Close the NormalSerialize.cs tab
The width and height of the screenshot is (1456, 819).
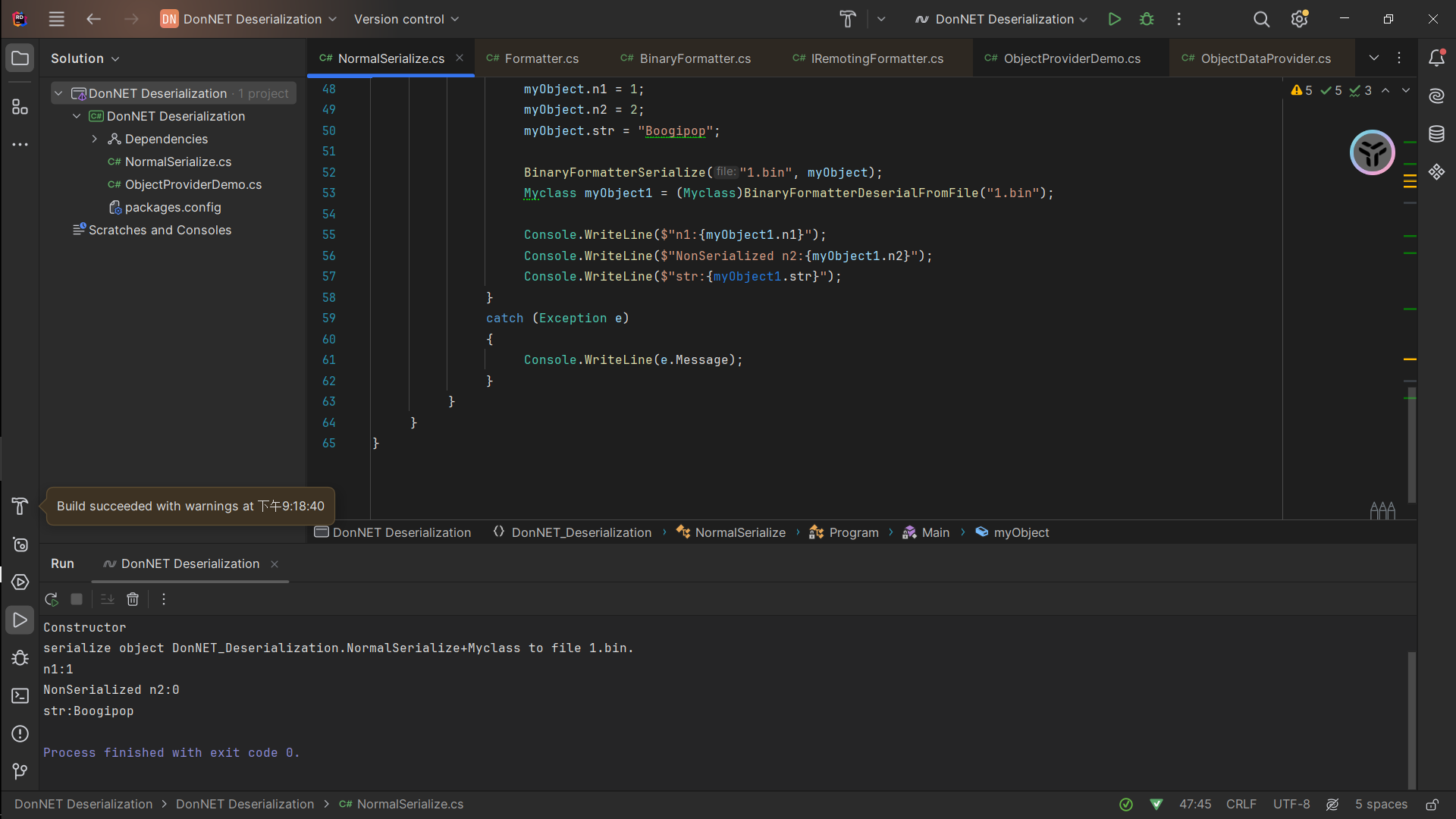(x=460, y=58)
